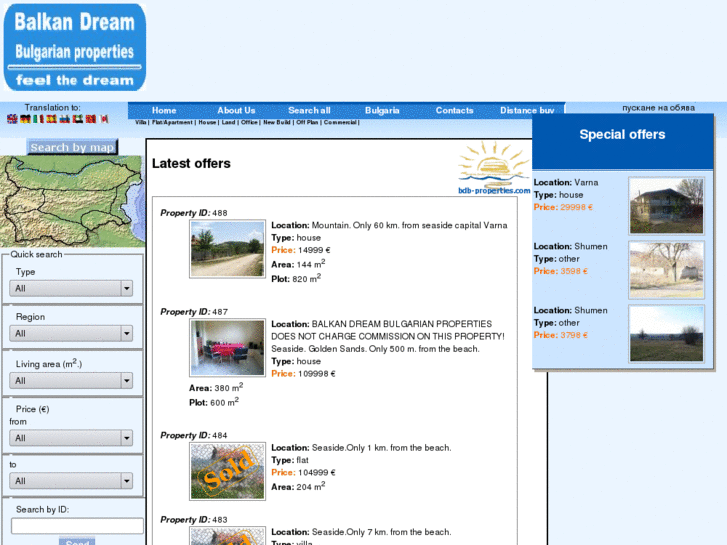Open the About Us menu item

[236, 110]
